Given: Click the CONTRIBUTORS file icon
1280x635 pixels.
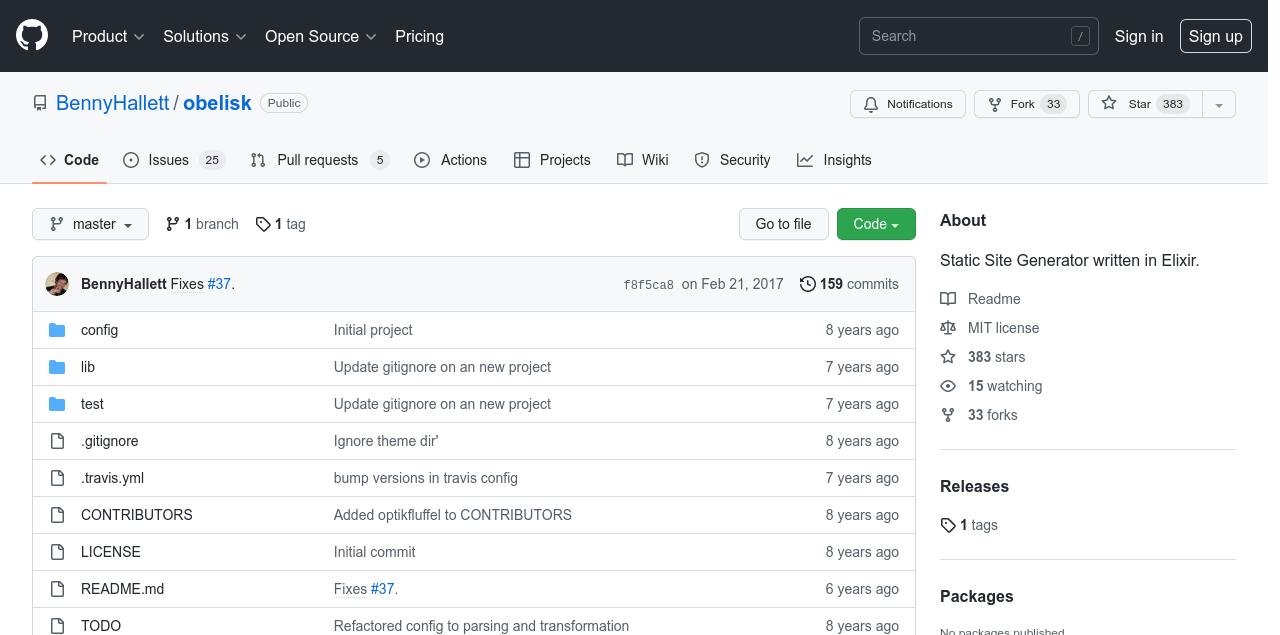Looking at the screenshot, I should tap(57, 515).
